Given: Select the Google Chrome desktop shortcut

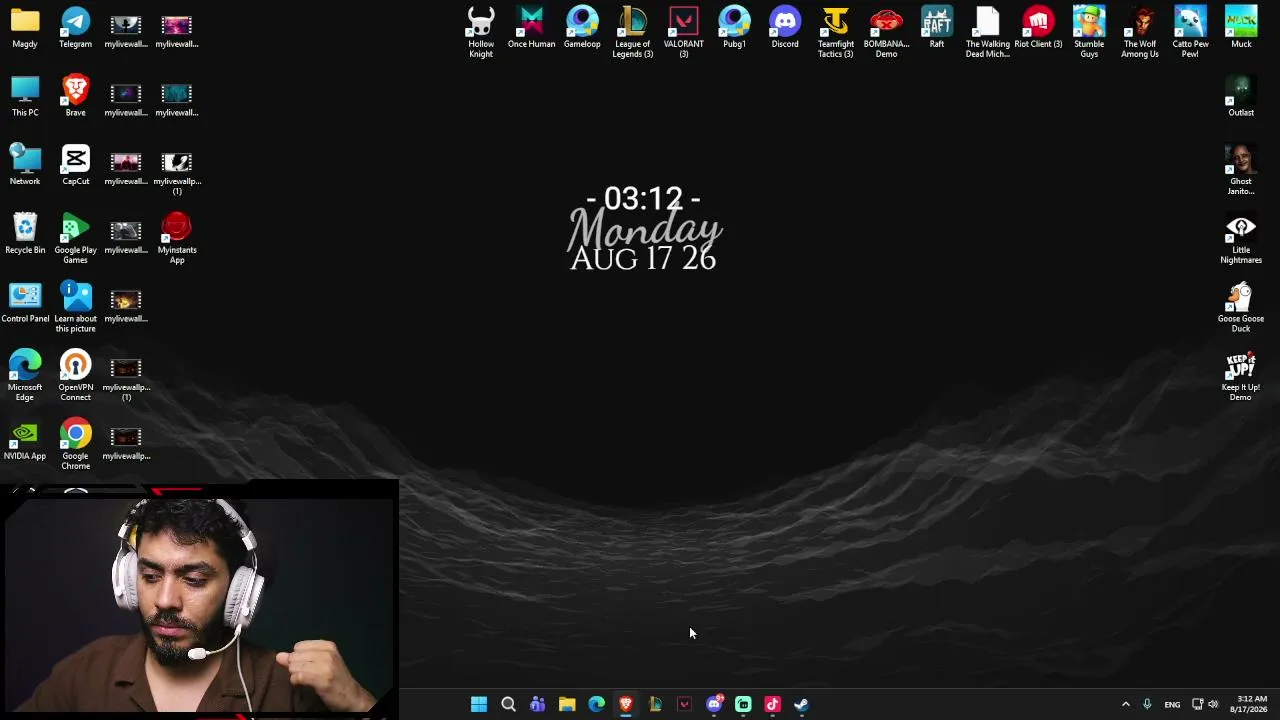Looking at the screenshot, I should pos(75,445).
